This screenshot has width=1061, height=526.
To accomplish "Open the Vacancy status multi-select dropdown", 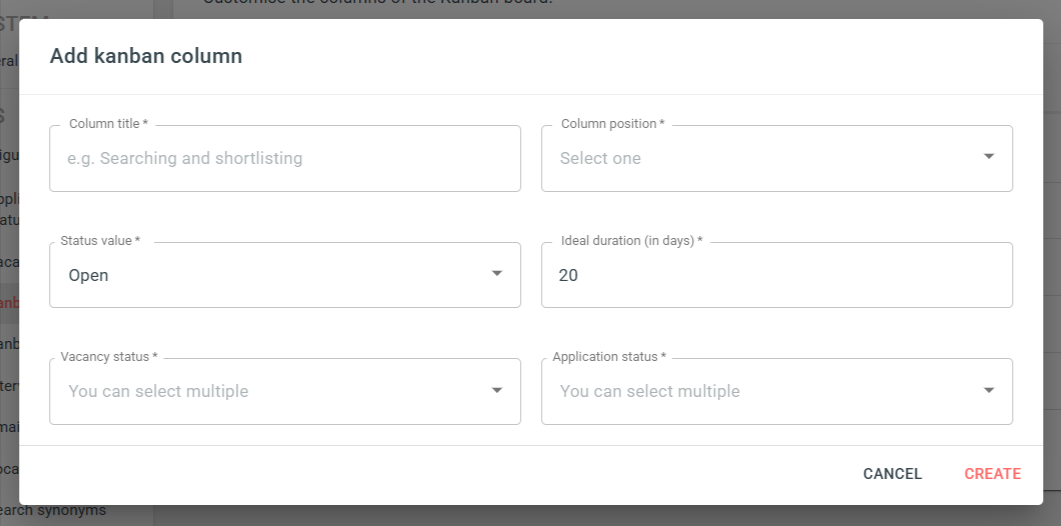I will pos(285,391).
